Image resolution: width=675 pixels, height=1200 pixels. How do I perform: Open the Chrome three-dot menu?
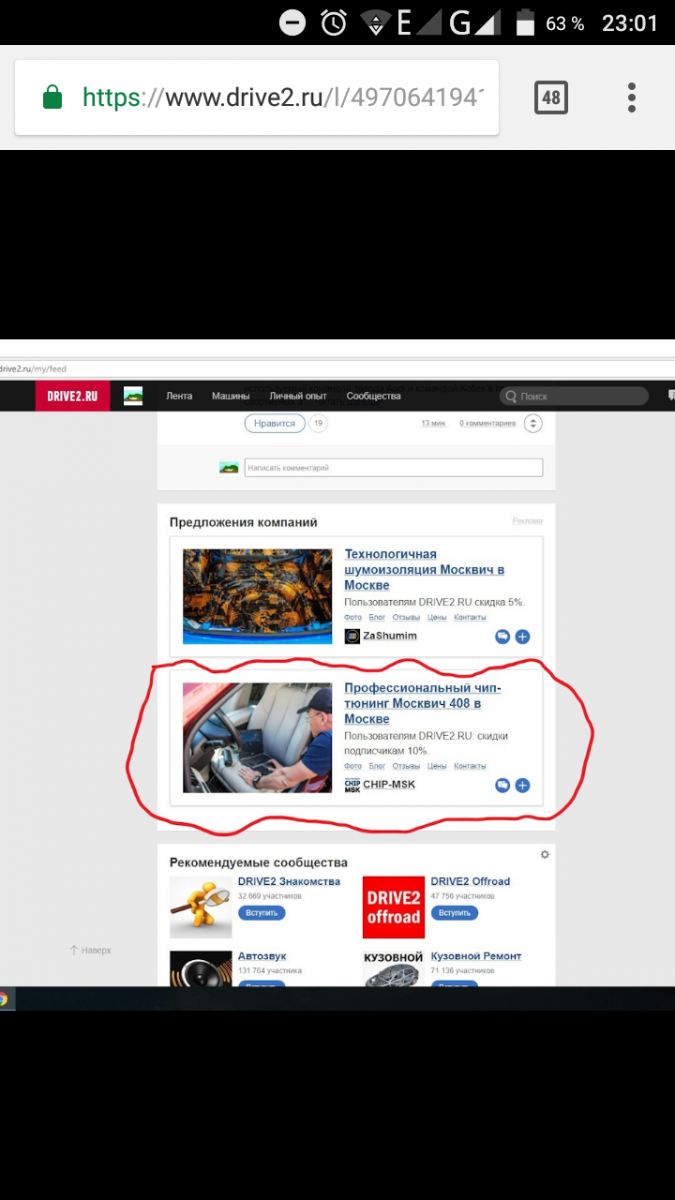[632, 98]
